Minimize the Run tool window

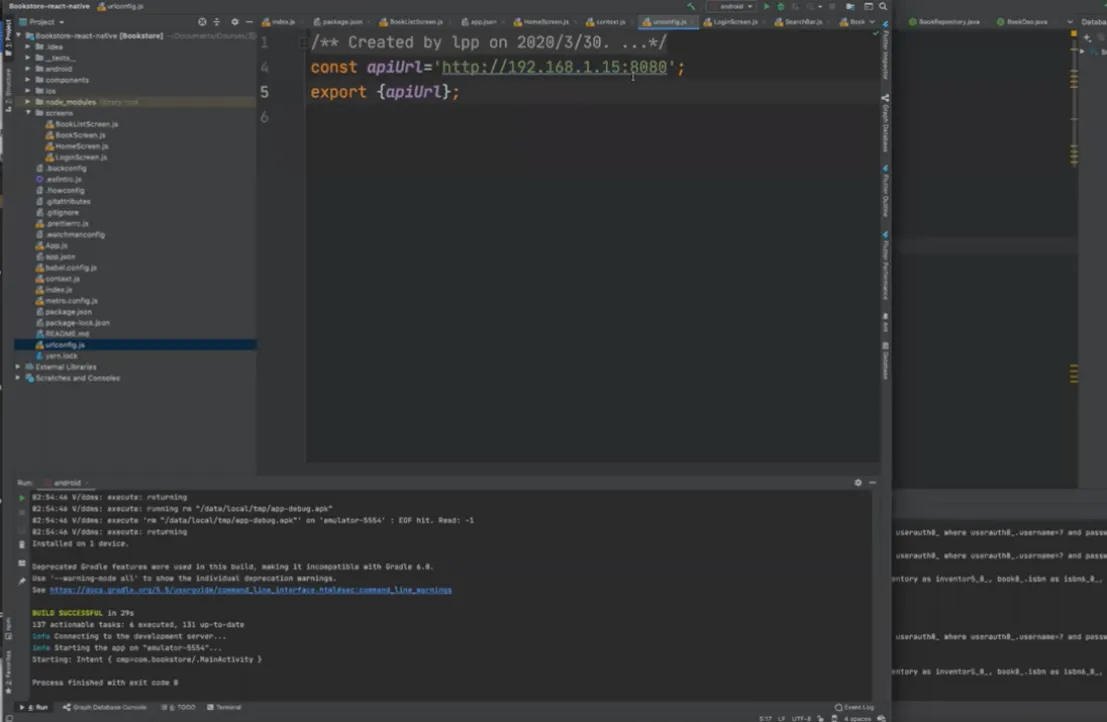pyautogui.click(x=873, y=483)
